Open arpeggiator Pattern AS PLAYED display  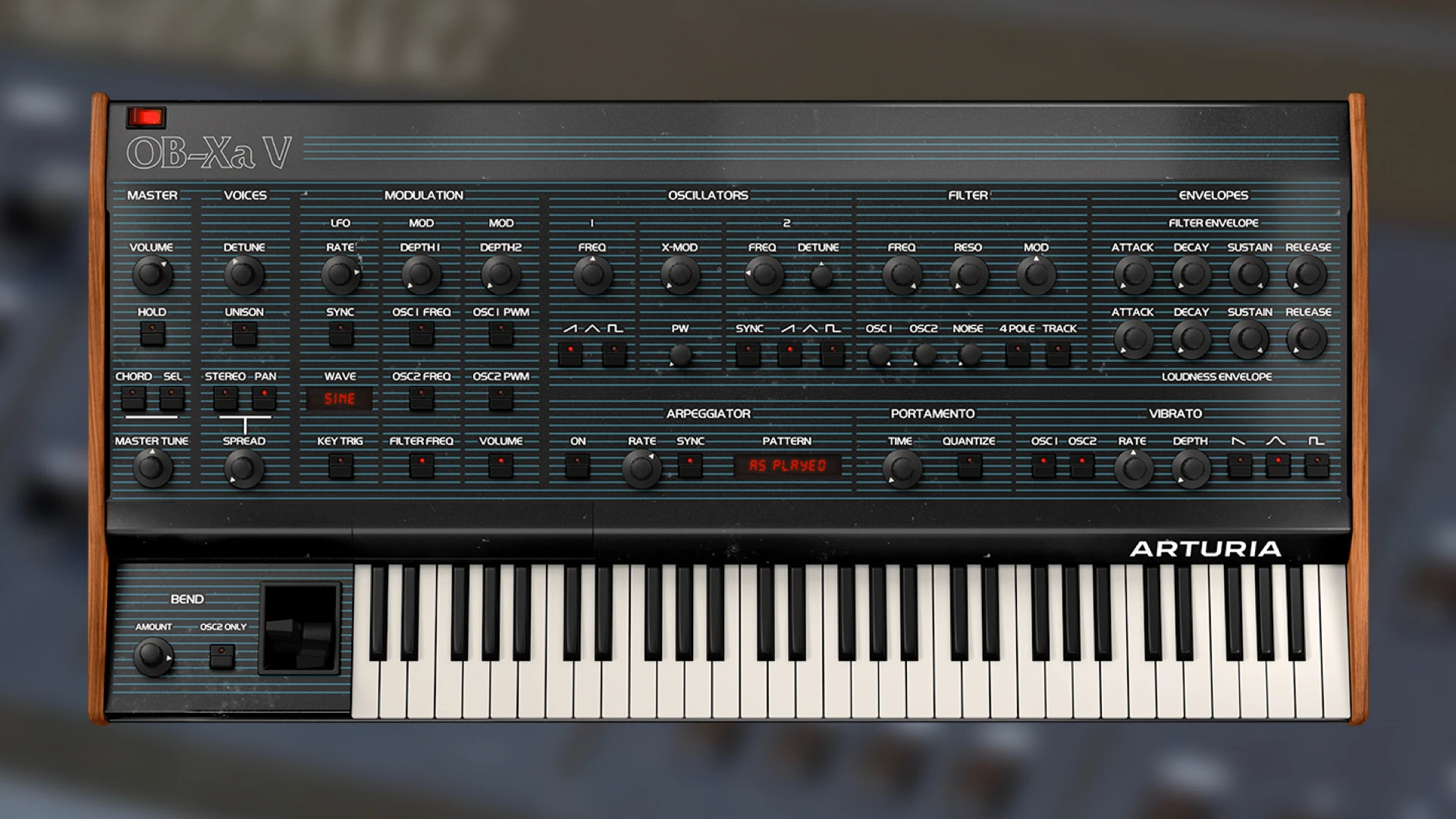pyautogui.click(x=787, y=466)
